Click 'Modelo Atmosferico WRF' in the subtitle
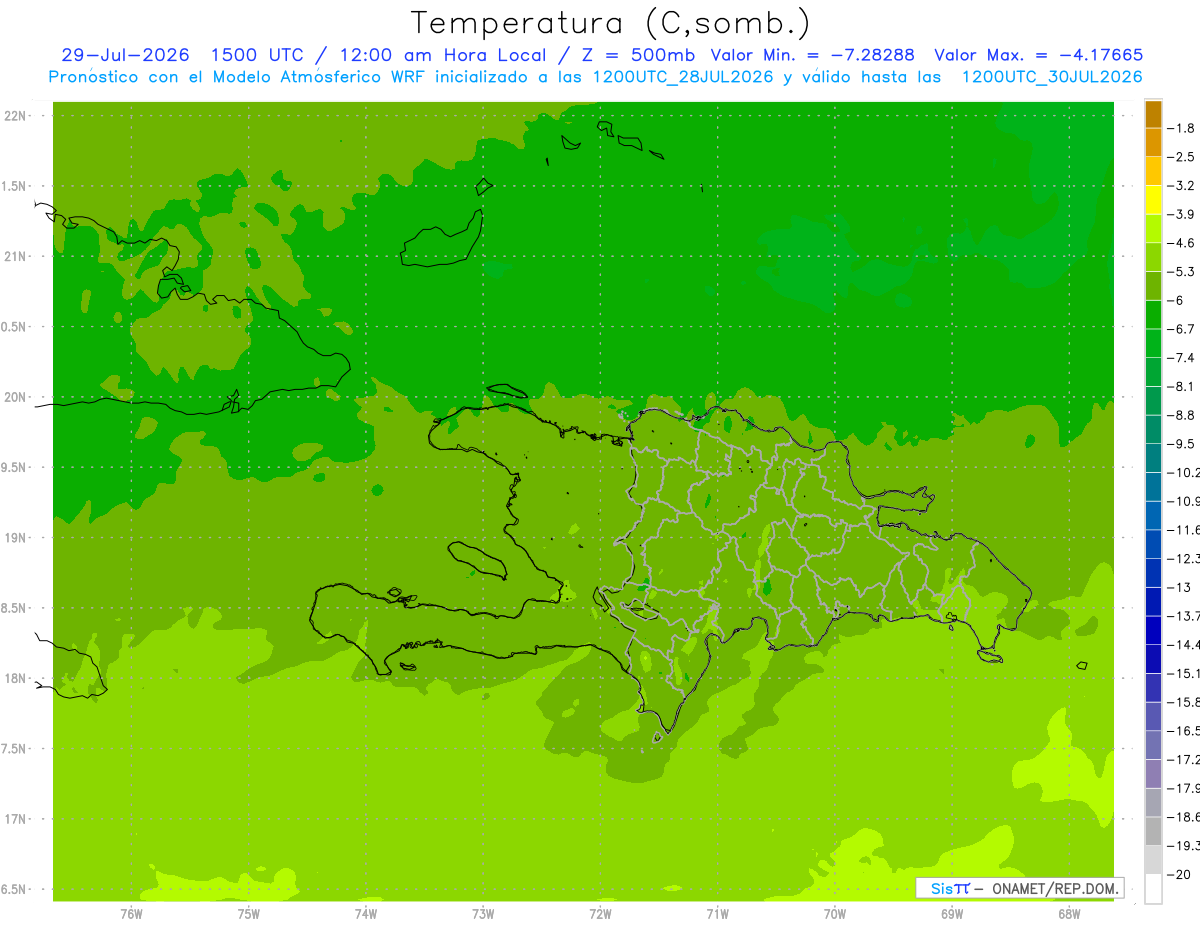This screenshot has height=927, width=1200. point(317,77)
